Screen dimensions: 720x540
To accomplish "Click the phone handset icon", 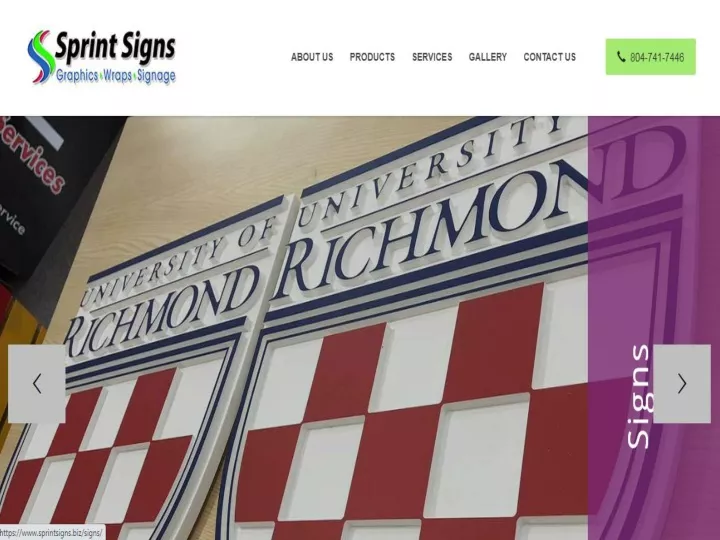I will click(621, 57).
